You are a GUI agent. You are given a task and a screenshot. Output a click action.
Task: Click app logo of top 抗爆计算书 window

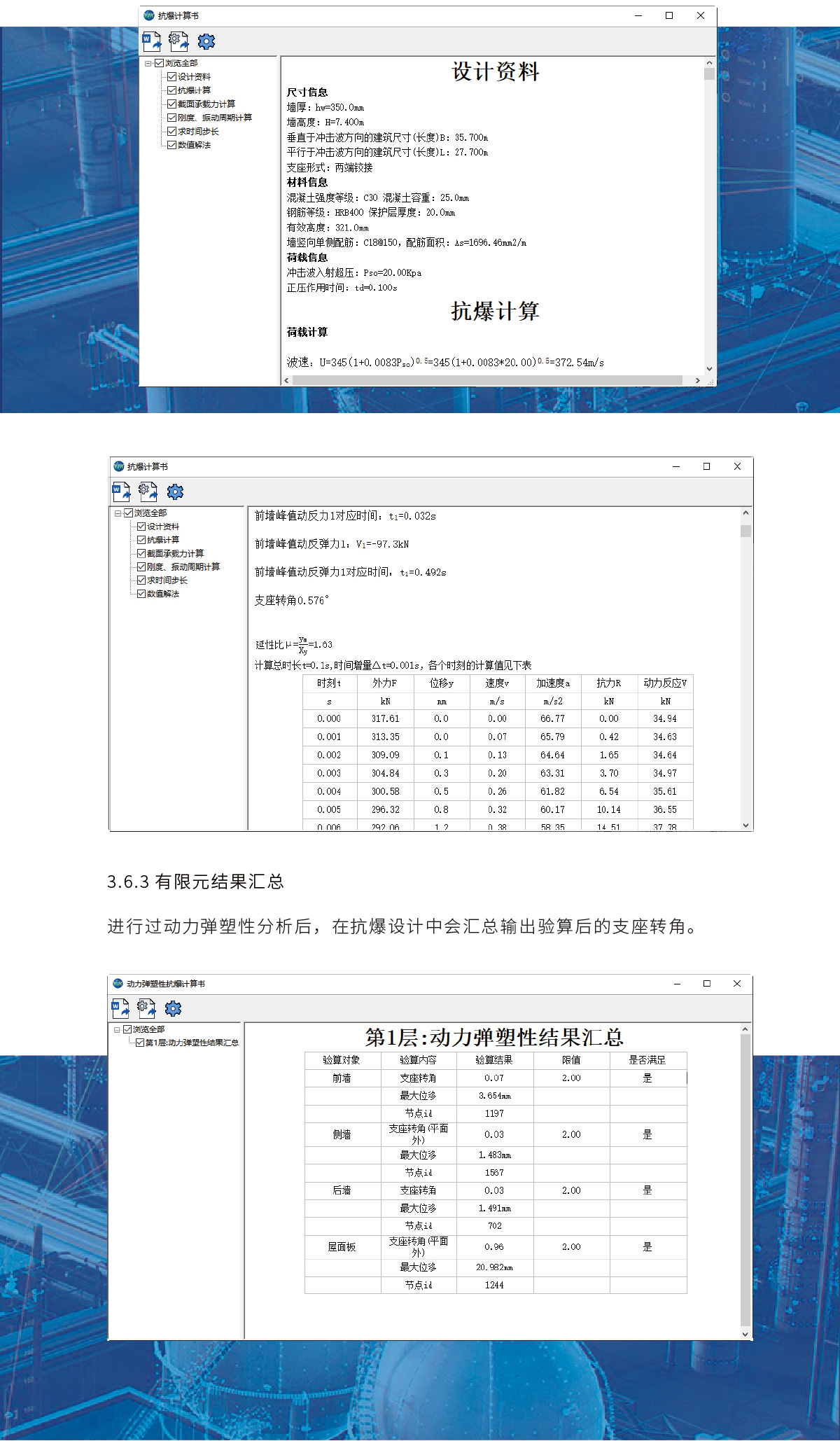[x=149, y=15]
